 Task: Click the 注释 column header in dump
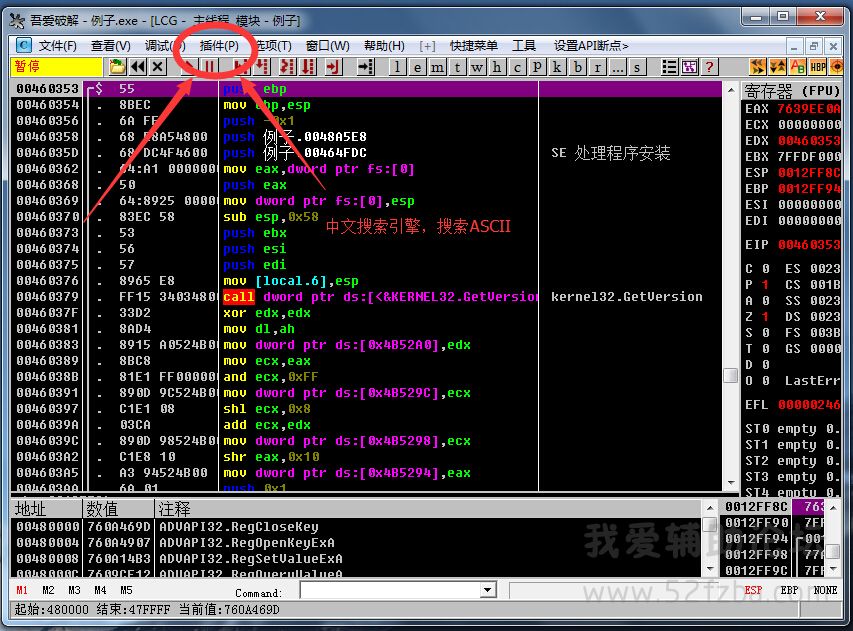click(x=428, y=509)
